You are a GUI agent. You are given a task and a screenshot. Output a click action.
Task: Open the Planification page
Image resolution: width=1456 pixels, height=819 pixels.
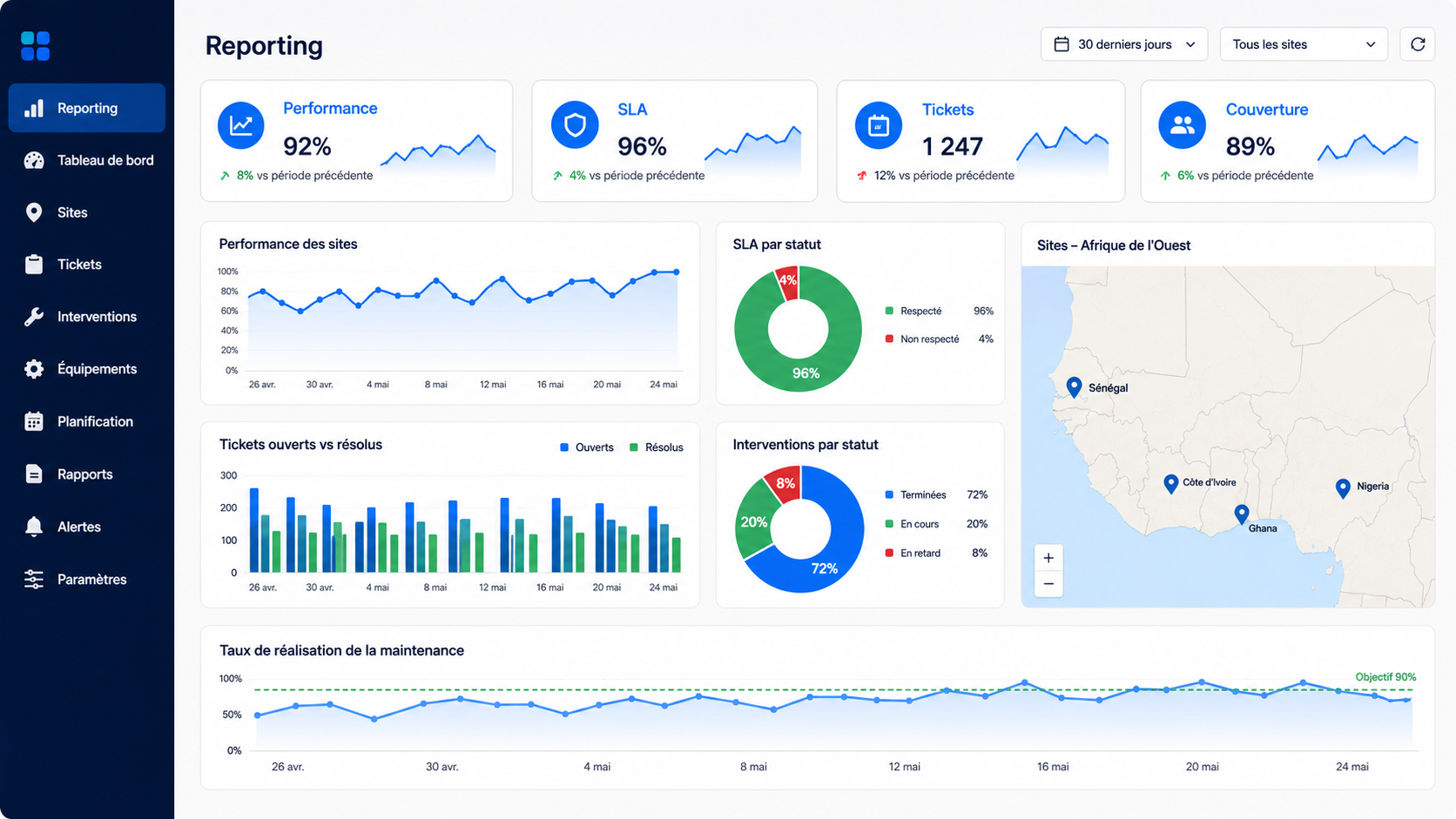tap(87, 421)
